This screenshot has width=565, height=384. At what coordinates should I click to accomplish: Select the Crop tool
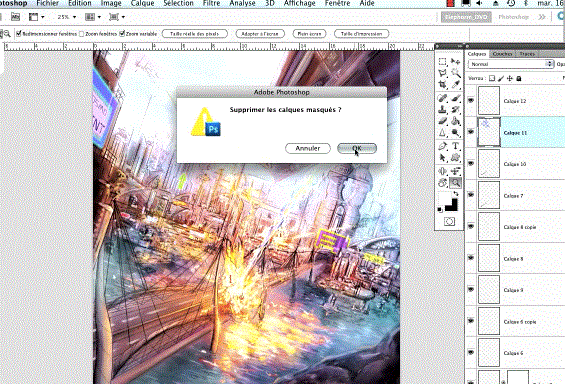pyautogui.click(x=442, y=85)
